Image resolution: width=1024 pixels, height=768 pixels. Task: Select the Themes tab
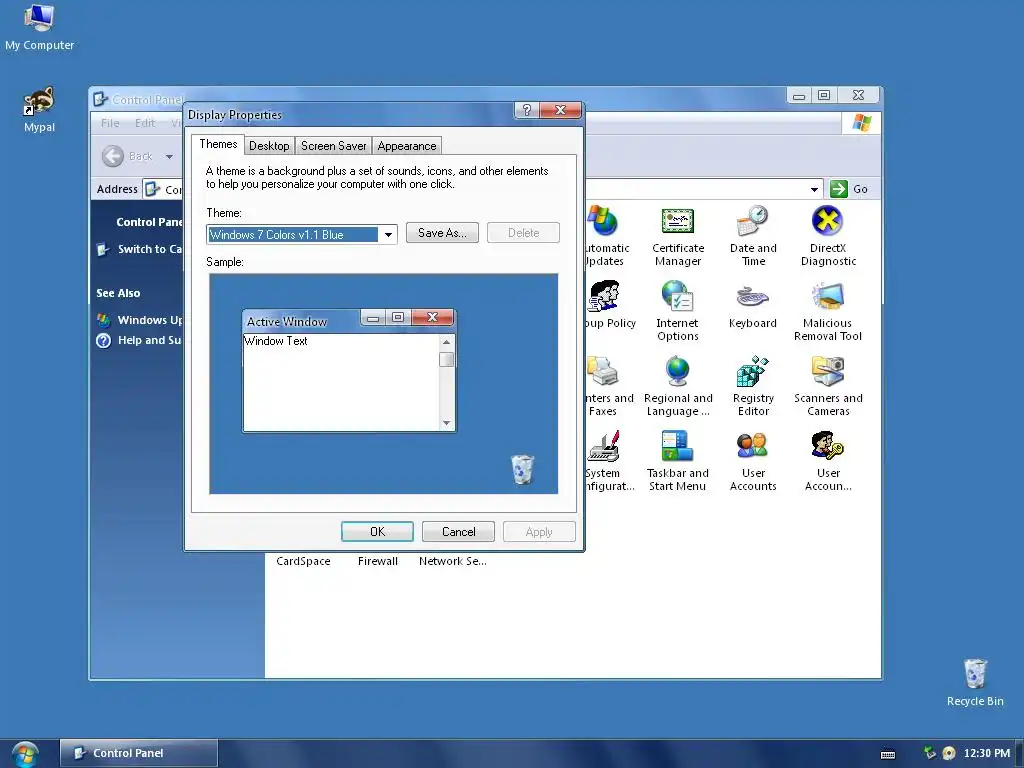point(218,144)
